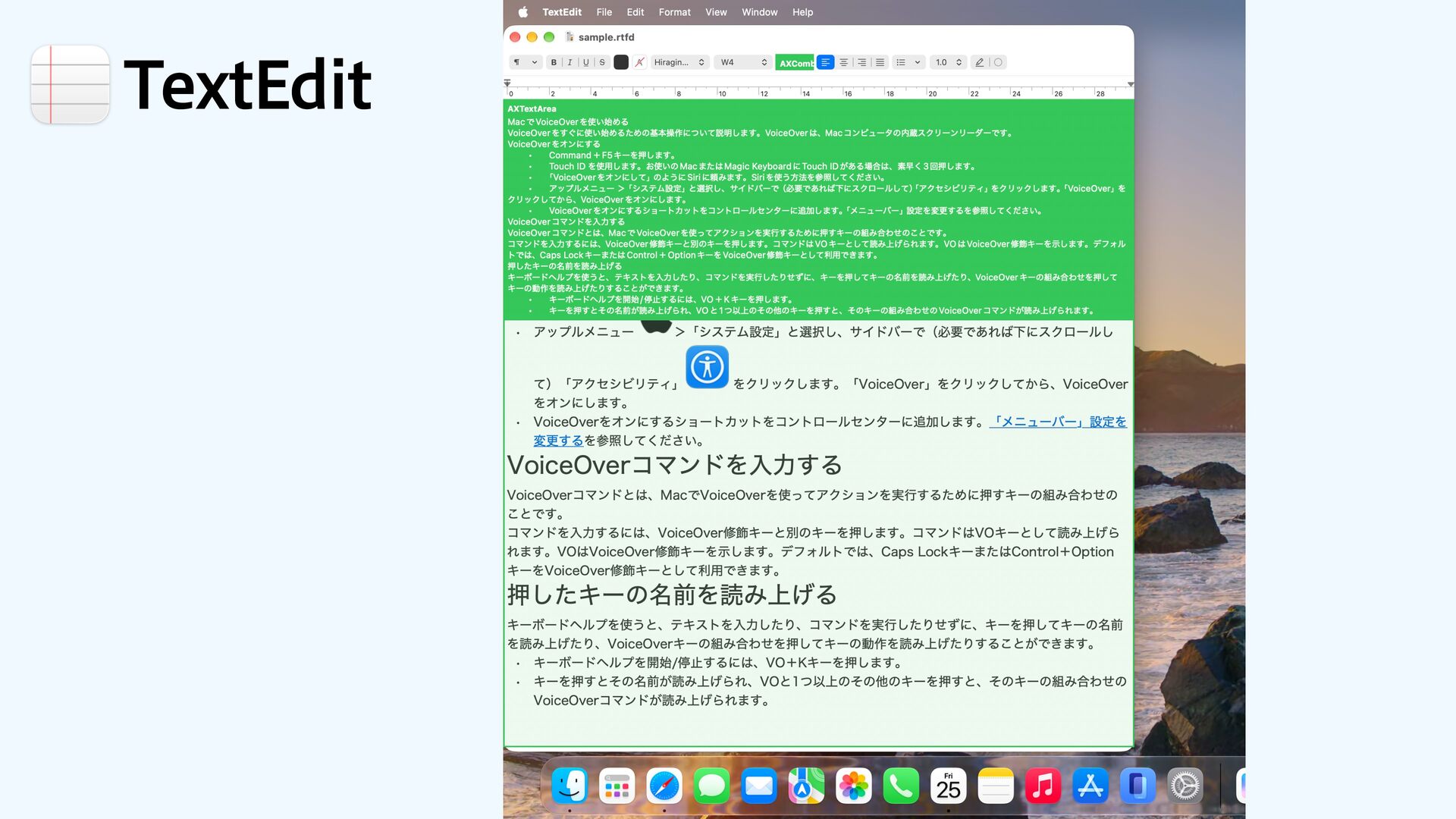The width and height of the screenshot is (1456, 819).
Task: Open Safari from the Dock
Action: pos(664,786)
